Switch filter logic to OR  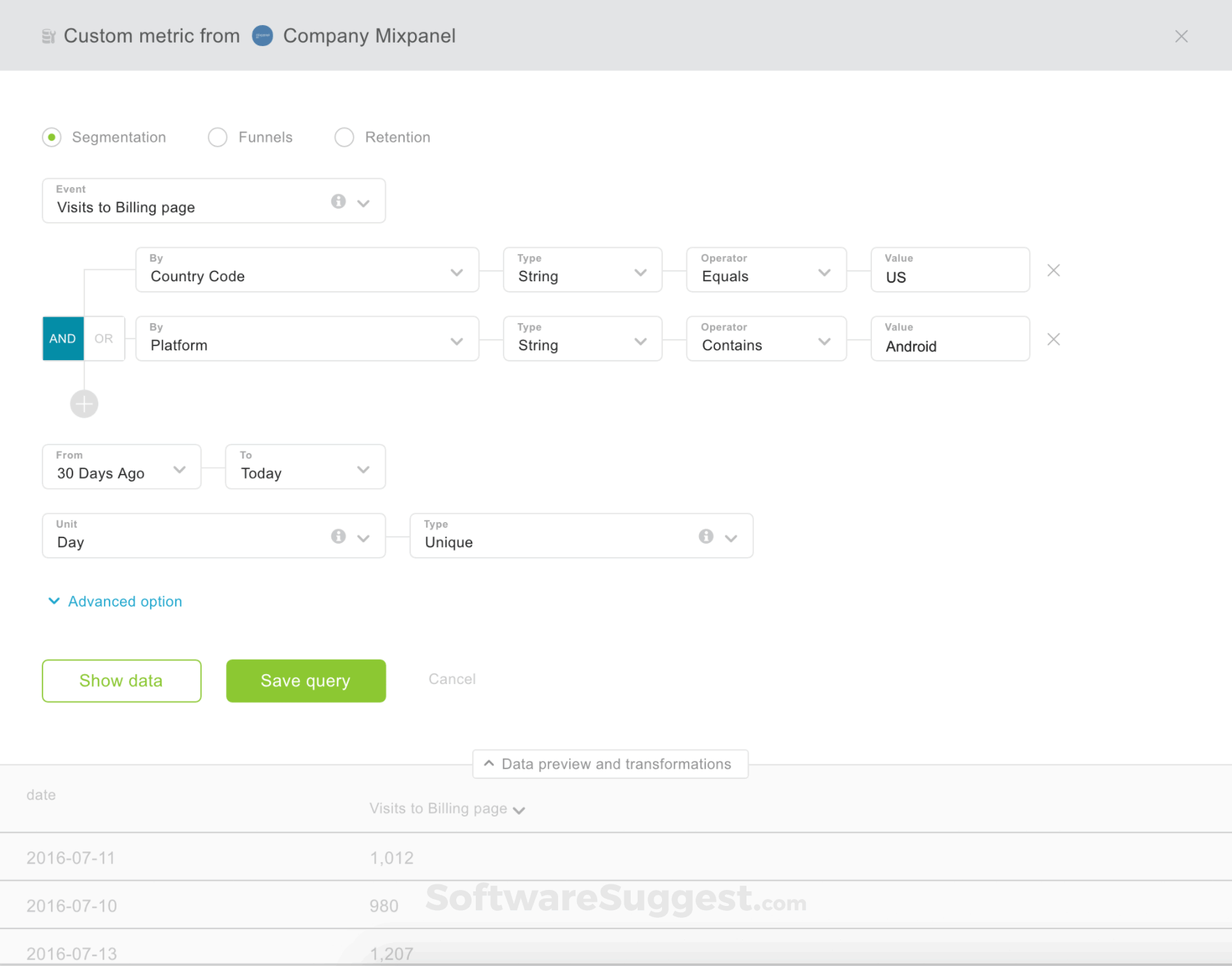pos(104,339)
